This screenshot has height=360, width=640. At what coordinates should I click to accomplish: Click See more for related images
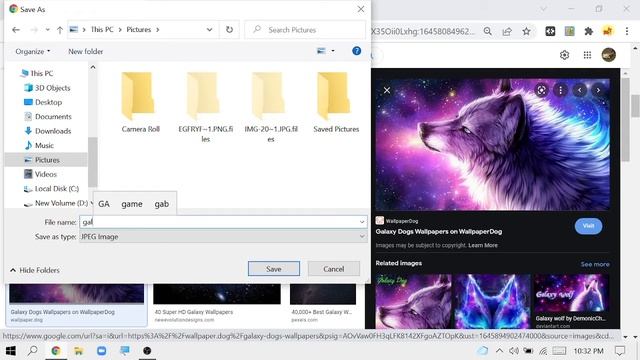(x=595, y=264)
